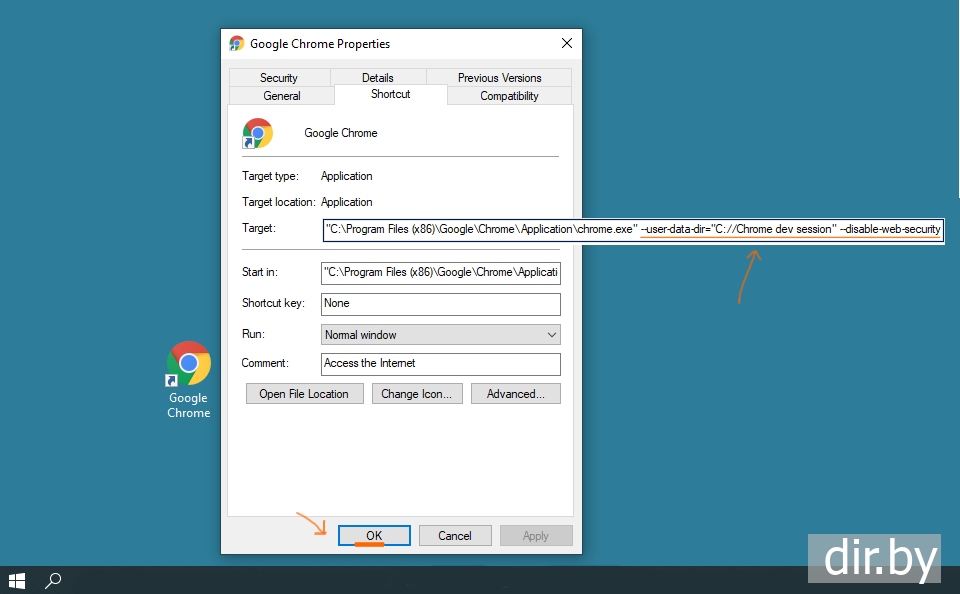Click the Shortcut key: label
This screenshot has width=960, height=594.
point(273,303)
